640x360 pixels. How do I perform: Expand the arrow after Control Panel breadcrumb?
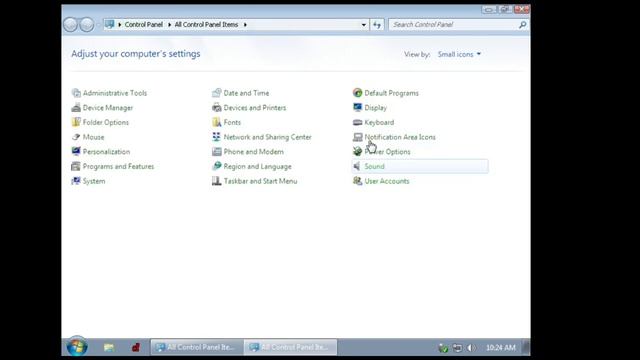(x=169, y=25)
